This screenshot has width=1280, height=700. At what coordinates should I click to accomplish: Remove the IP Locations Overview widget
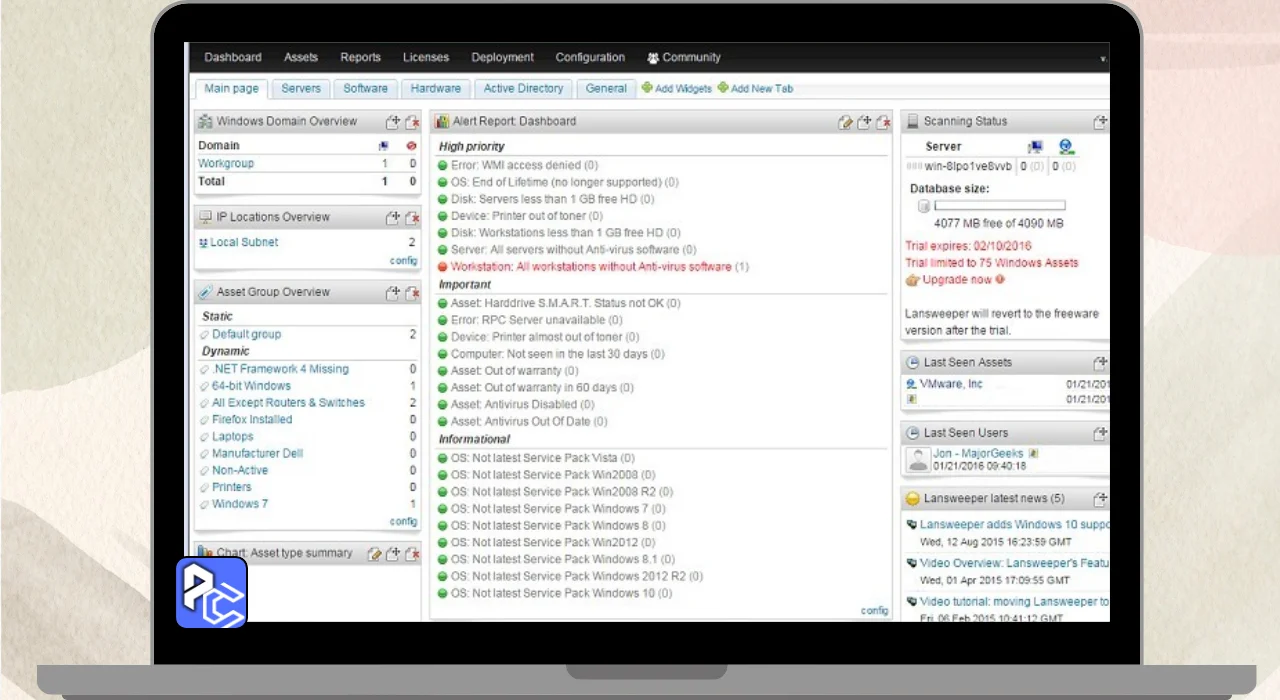(412, 217)
